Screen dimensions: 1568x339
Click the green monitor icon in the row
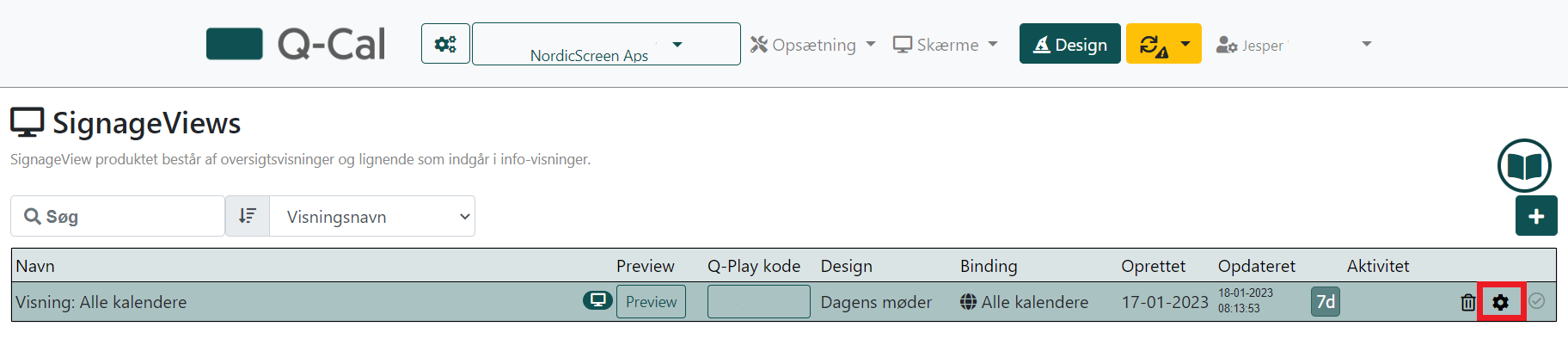[597, 300]
